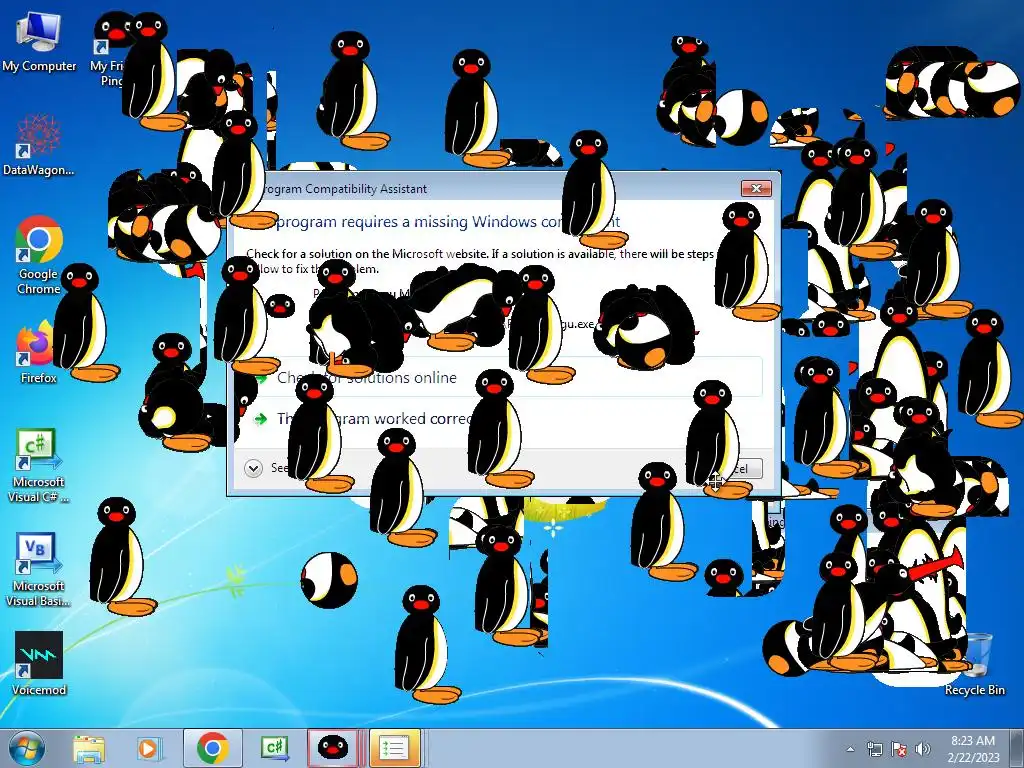Launch Firefox desktop shortcut
The image size is (1024, 768).
click(38, 353)
